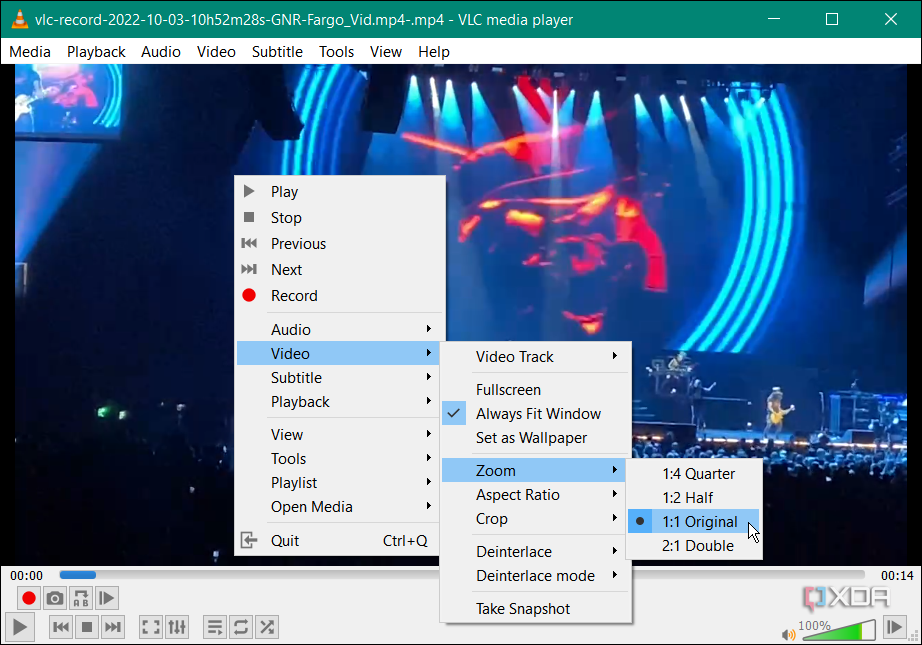
Task: Select 1:2 Half zoom
Action: tap(694, 497)
